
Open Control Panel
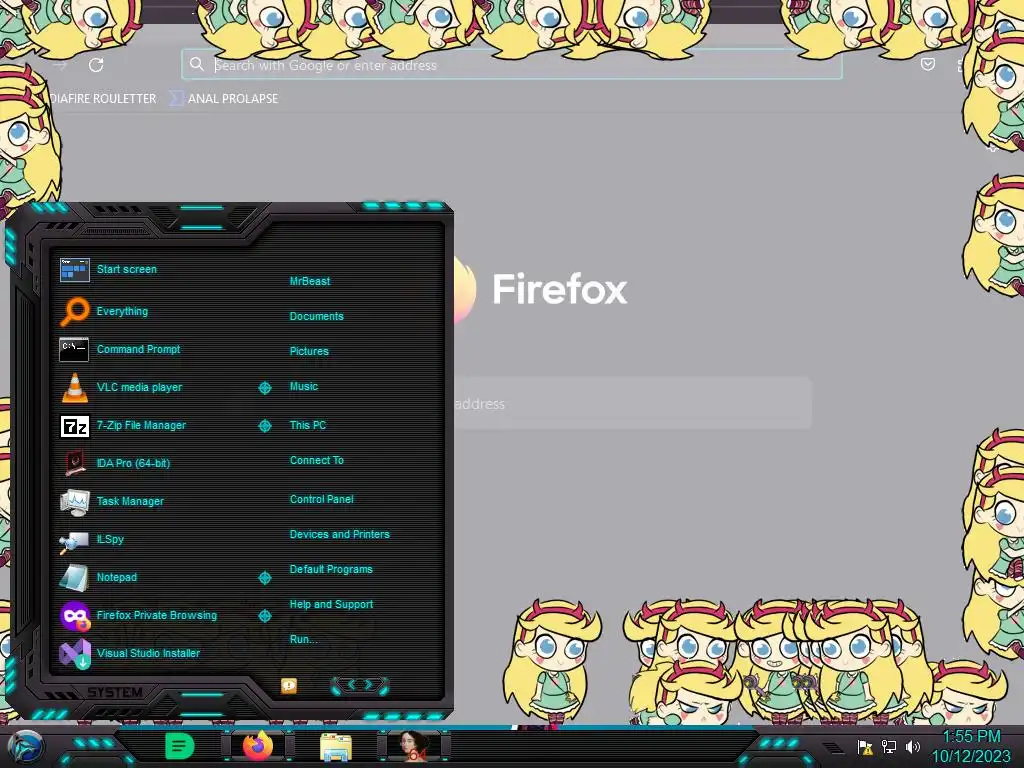(x=321, y=499)
